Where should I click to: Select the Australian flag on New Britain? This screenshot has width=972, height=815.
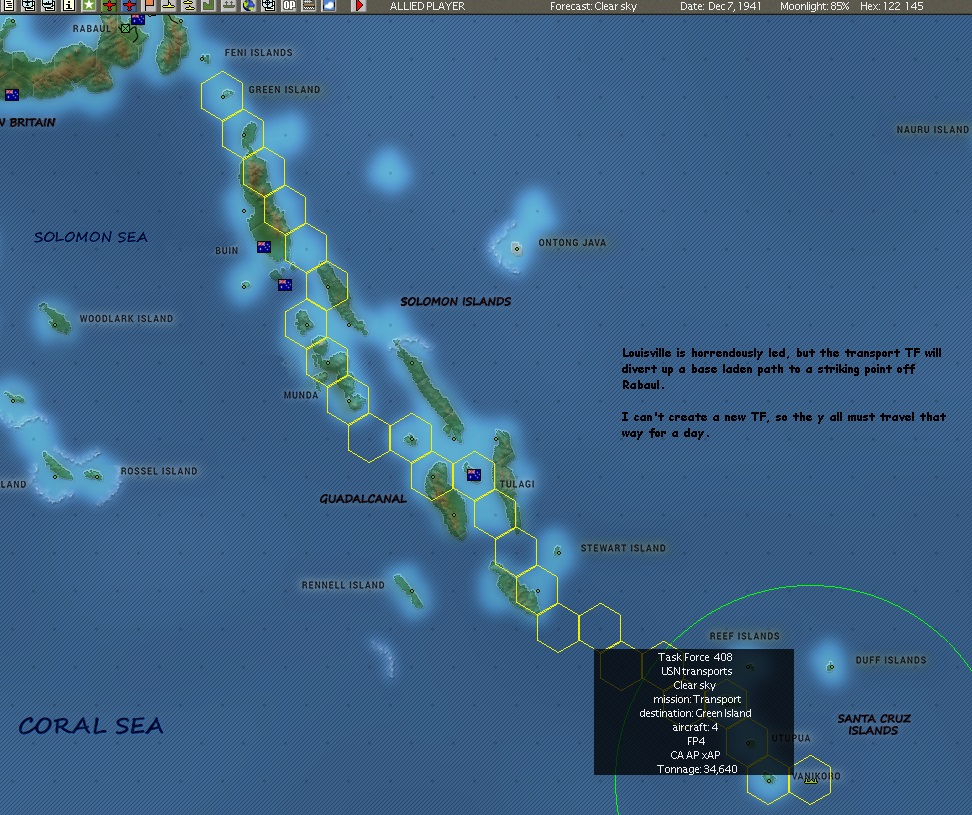(12, 95)
